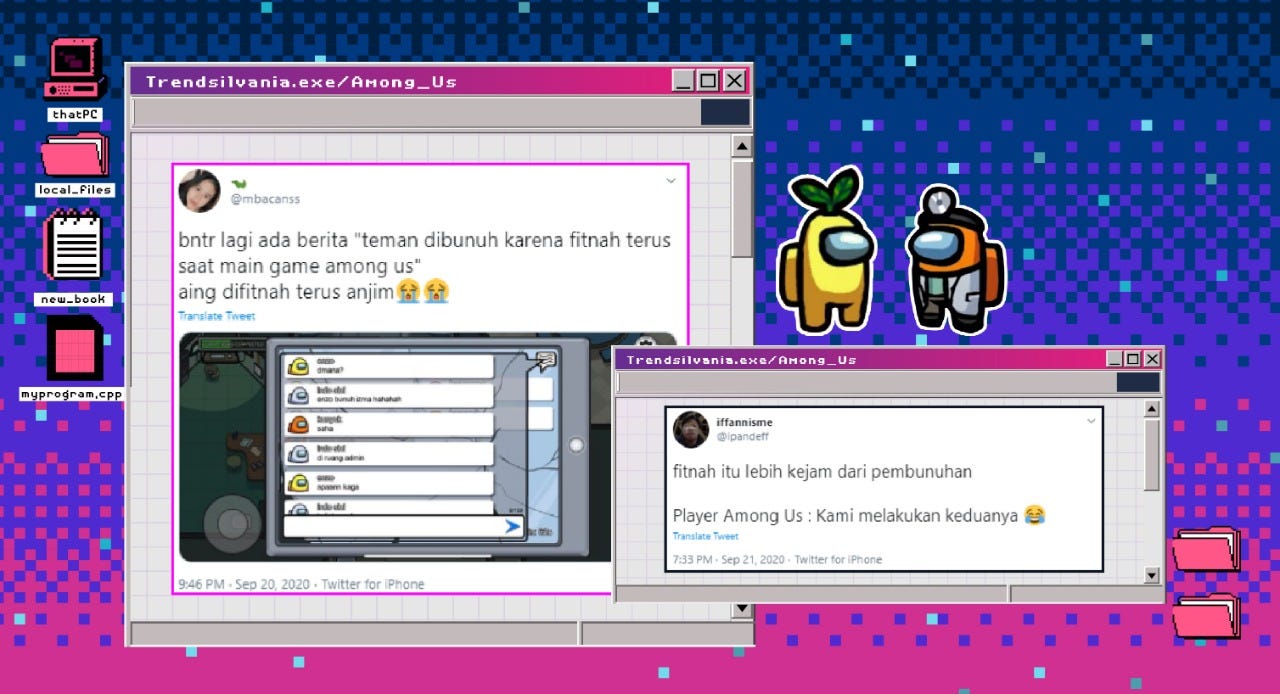Open the mbacanss tweet options chevron

tap(671, 181)
